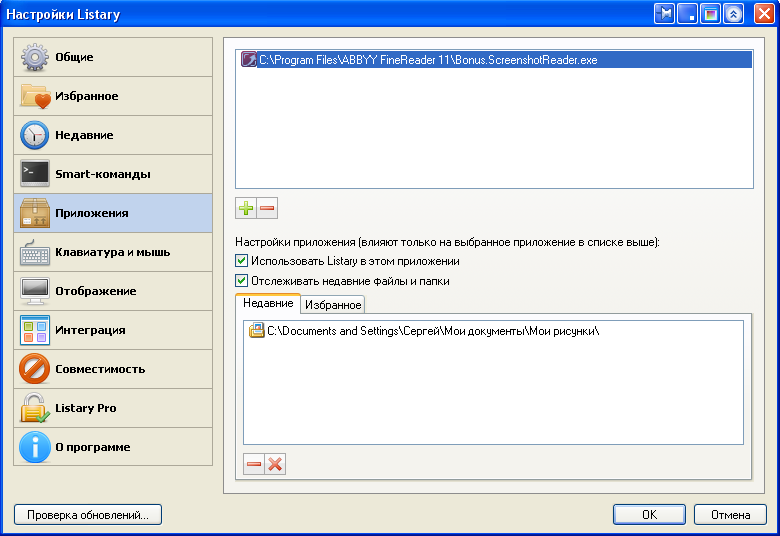Open the Listary Pro padlock icon

pos(35,408)
